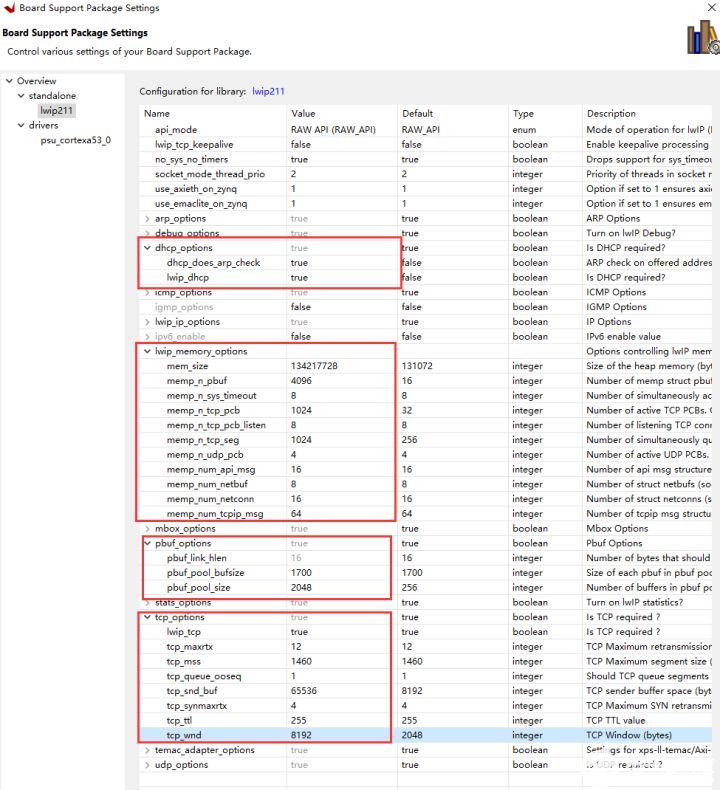Select the debug_options row name
720x790 pixels.
click(187, 233)
